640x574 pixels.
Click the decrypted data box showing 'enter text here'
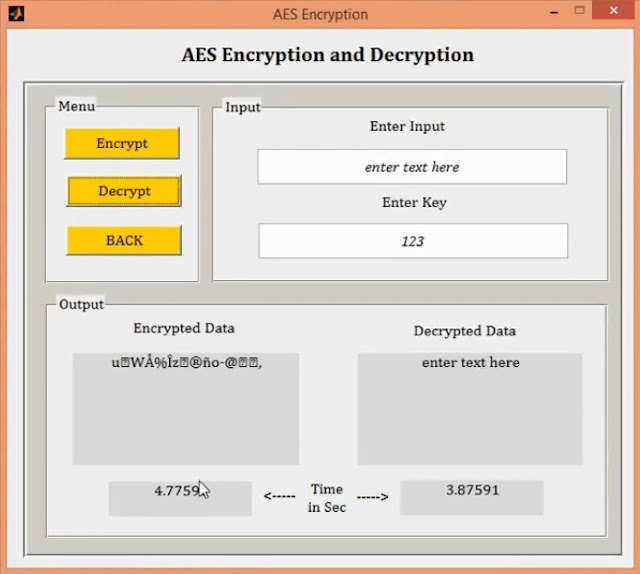click(470, 409)
